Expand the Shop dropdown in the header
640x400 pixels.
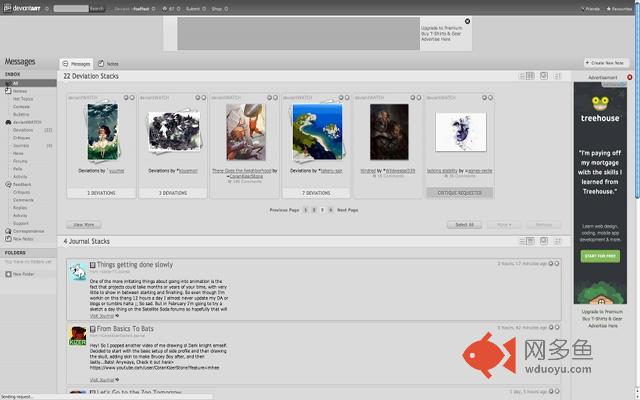point(226,9)
